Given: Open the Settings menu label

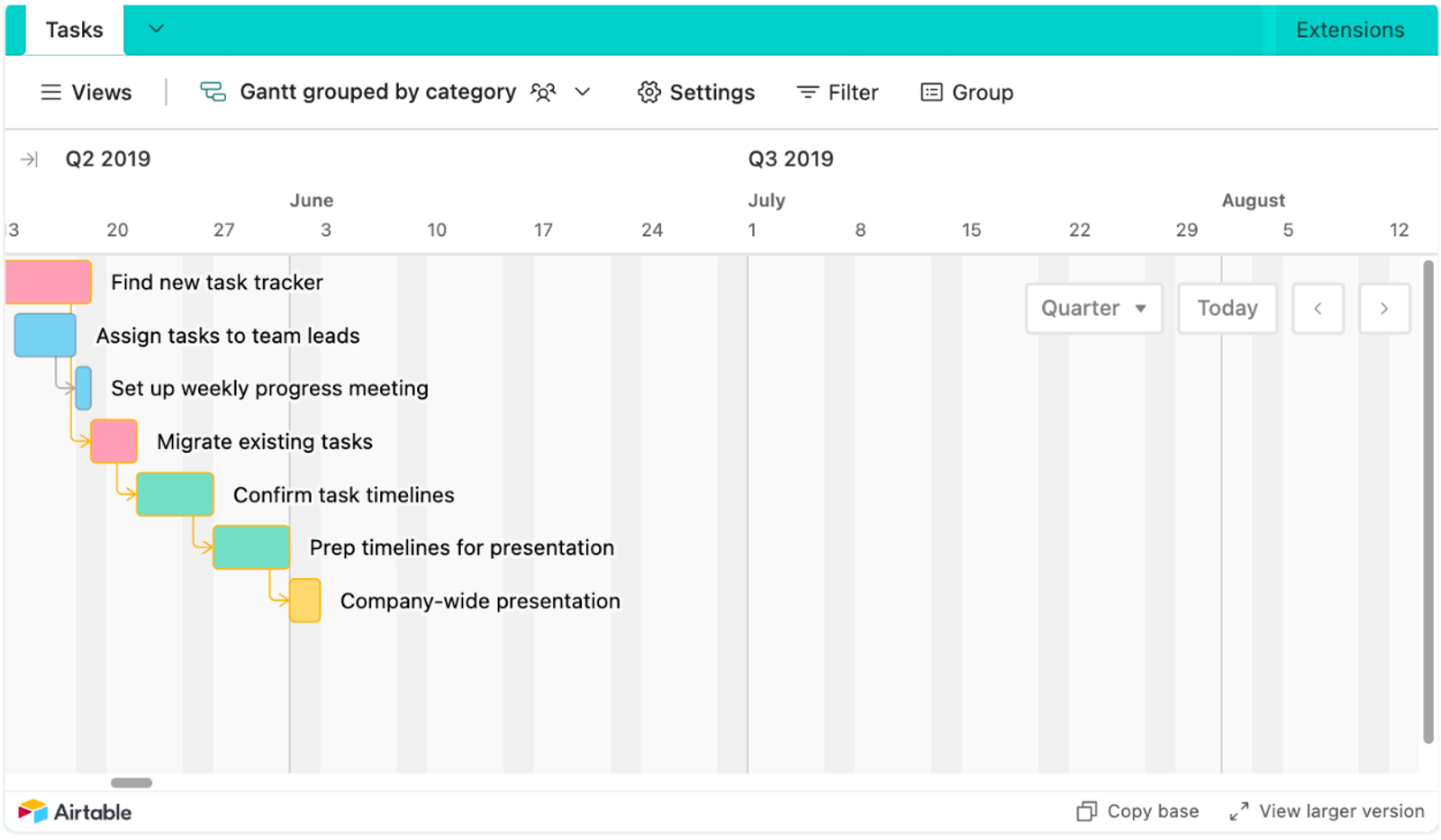Looking at the screenshot, I should (x=711, y=92).
